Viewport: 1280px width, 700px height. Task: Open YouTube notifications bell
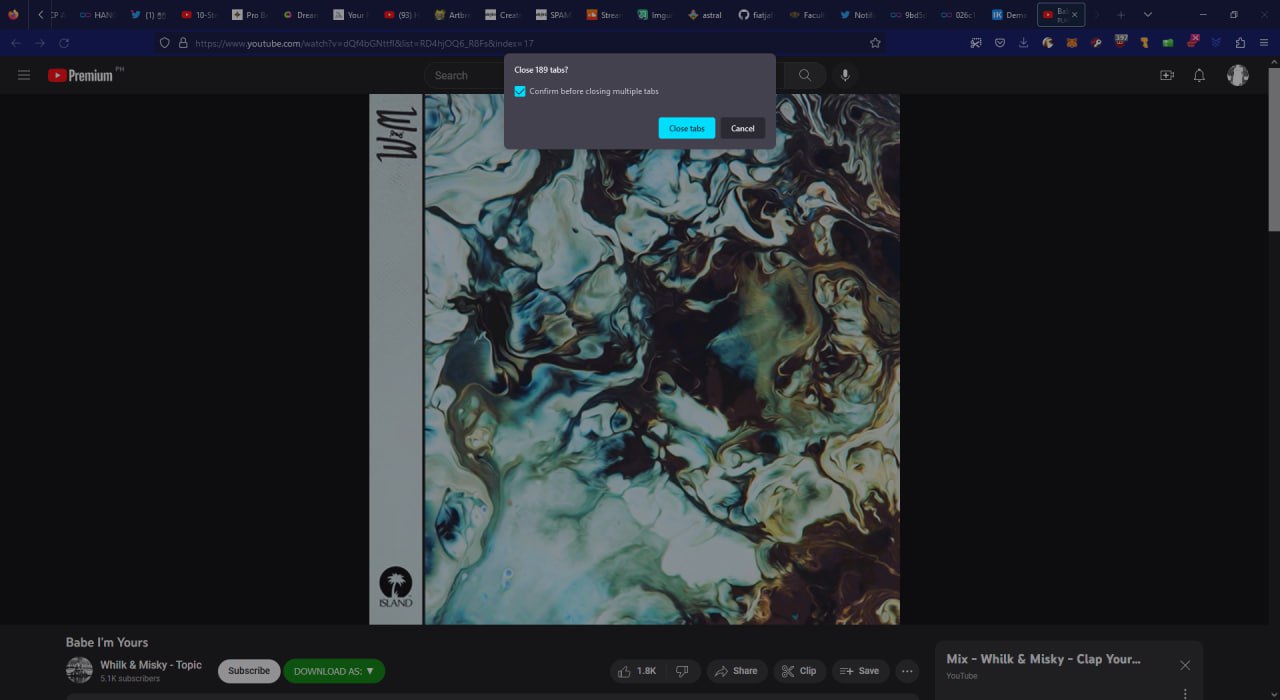pyautogui.click(x=1199, y=75)
